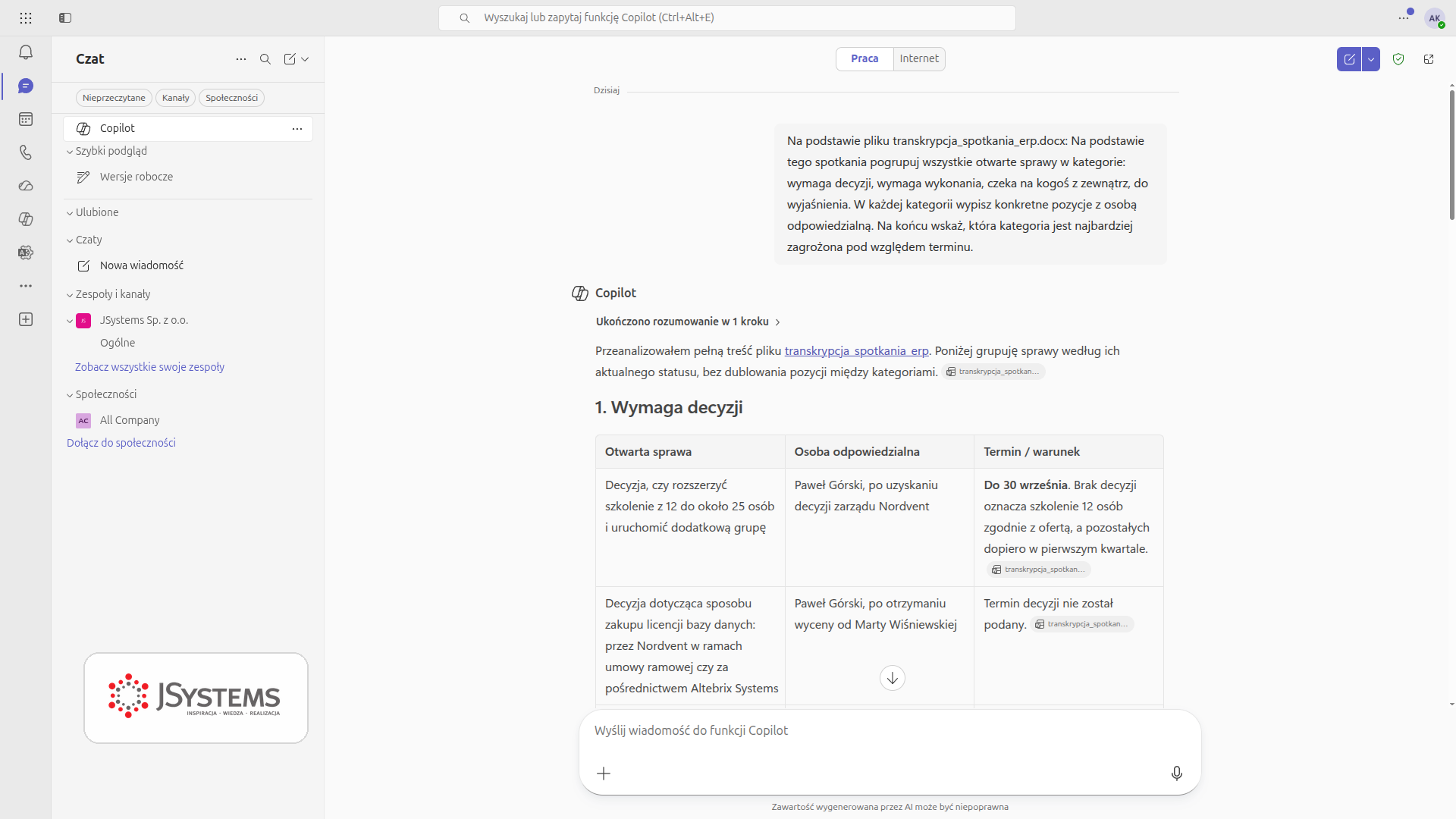Start a new Copilot chat
Image resolution: width=1456 pixels, height=819 pixels.
1349,59
